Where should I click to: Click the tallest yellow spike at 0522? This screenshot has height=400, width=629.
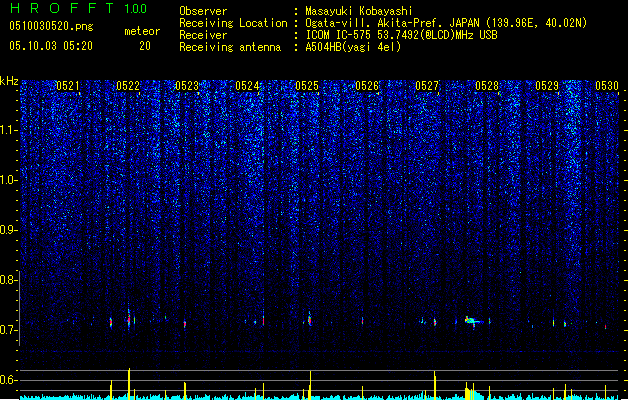coord(129,383)
